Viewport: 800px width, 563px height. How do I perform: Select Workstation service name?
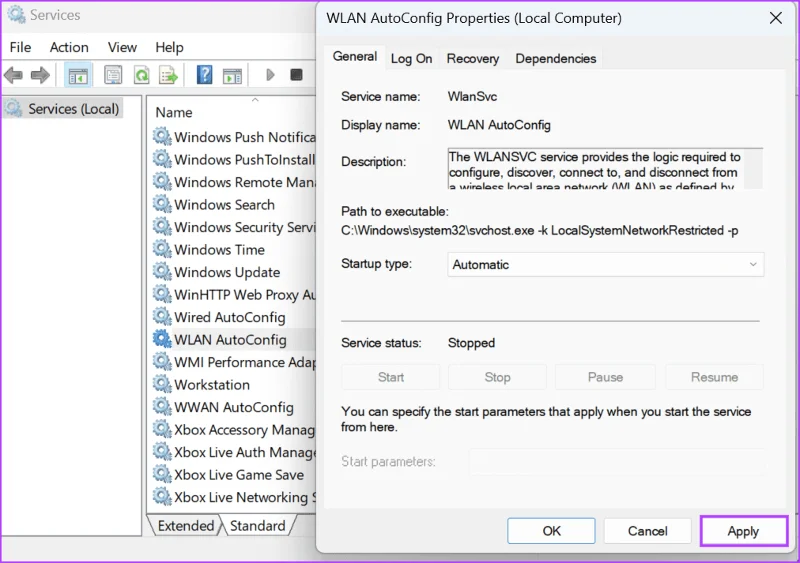(212, 384)
